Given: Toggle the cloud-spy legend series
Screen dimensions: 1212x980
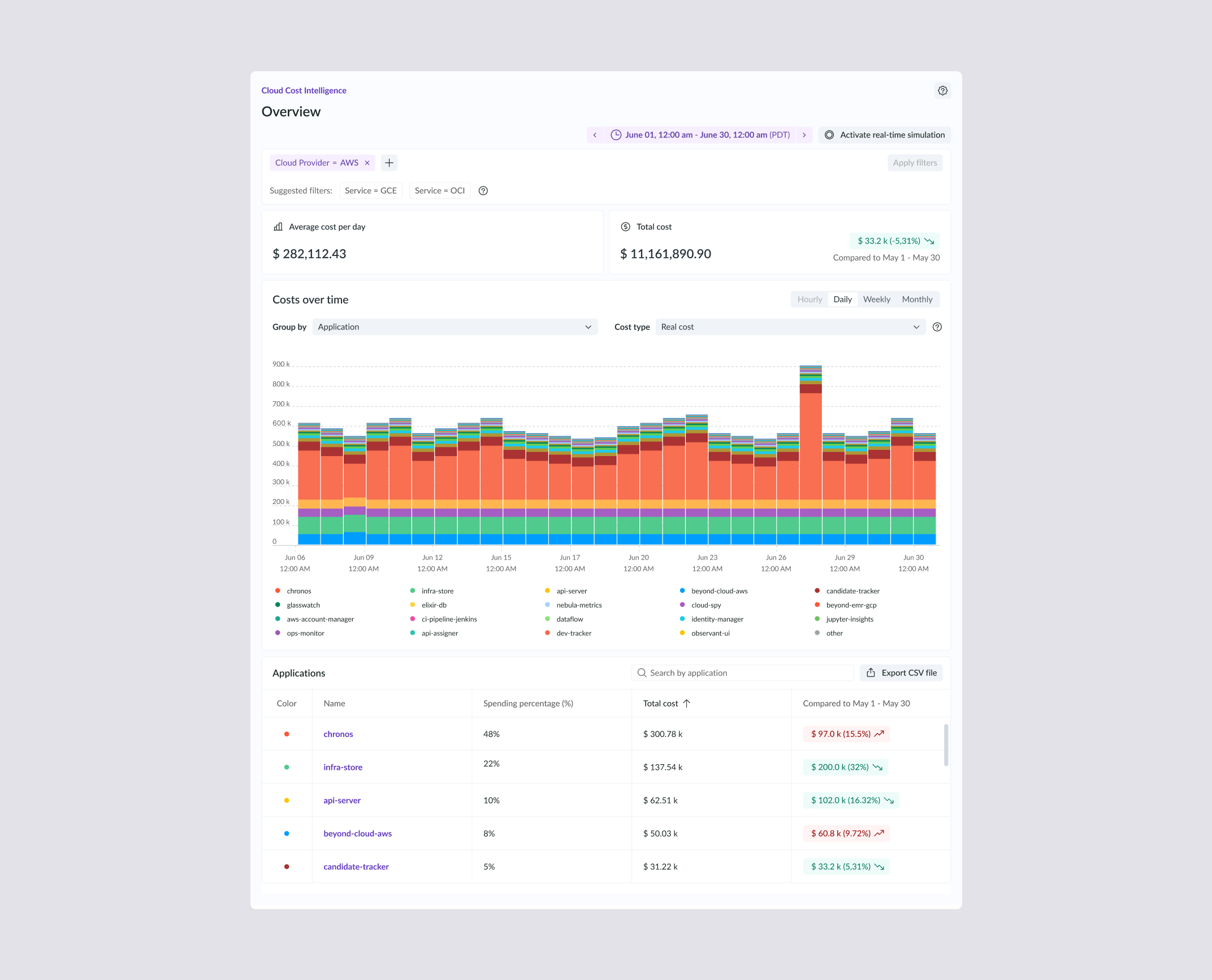Looking at the screenshot, I should coord(700,605).
